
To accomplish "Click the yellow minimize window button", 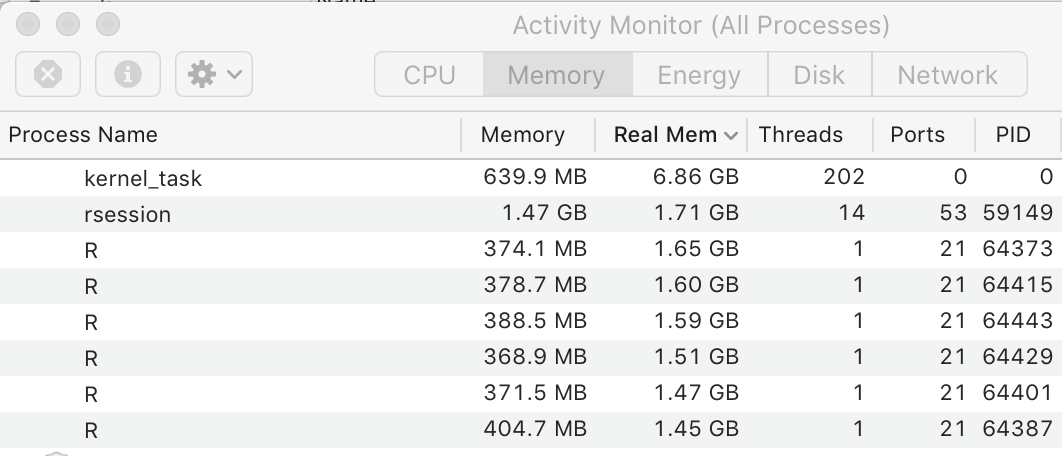I will pos(68,23).
